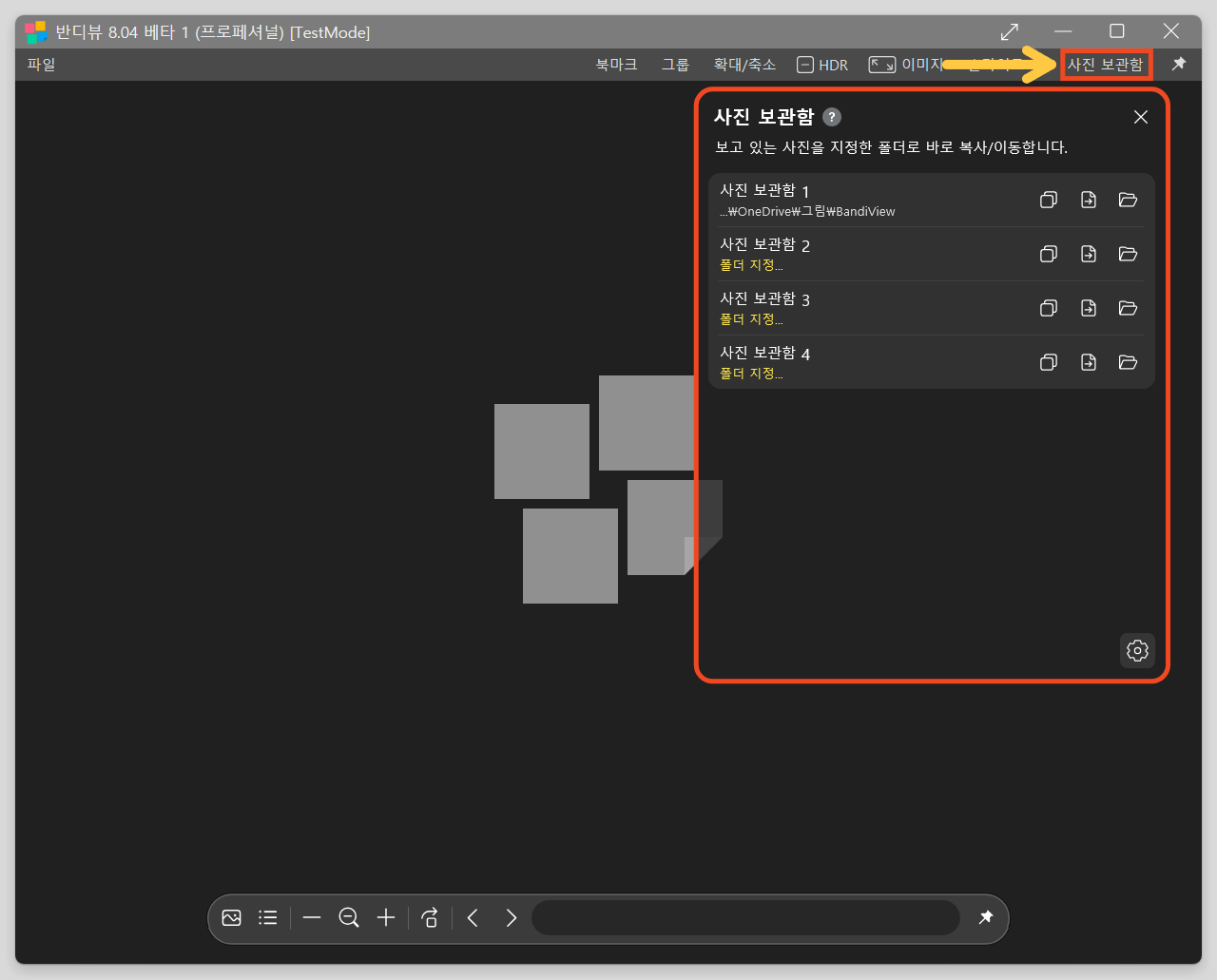
Task: Copy current photo to 사진 보관함 3
Action: point(1049,308)
